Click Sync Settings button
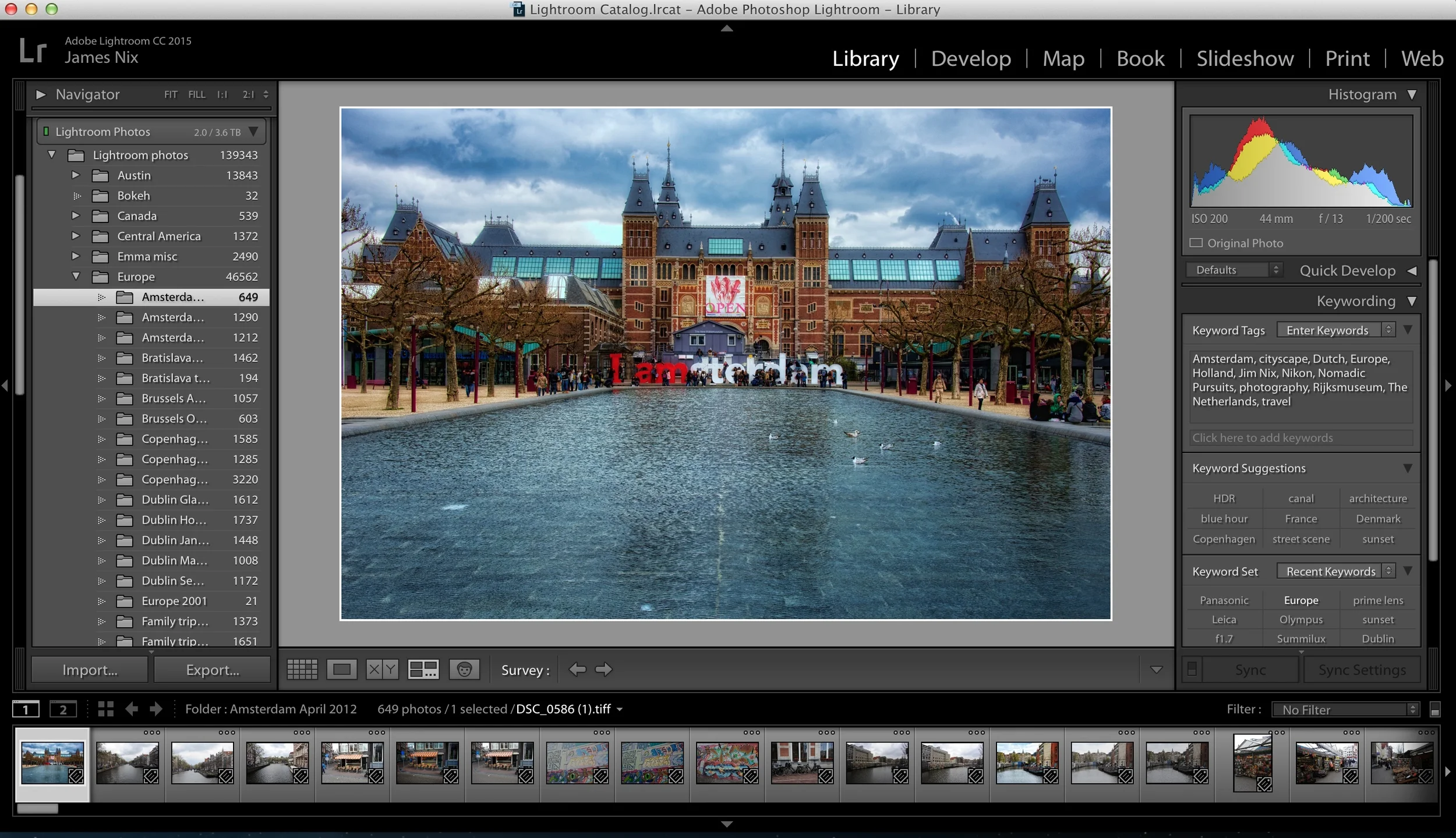This screenshot has width=1456, height=838. coord(1362,670)
